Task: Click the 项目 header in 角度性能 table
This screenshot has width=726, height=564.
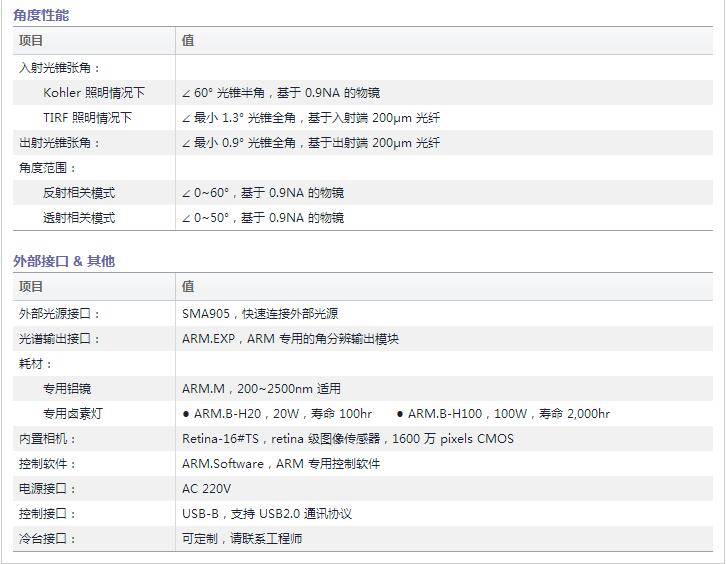Action: click(x=31, y=40)
